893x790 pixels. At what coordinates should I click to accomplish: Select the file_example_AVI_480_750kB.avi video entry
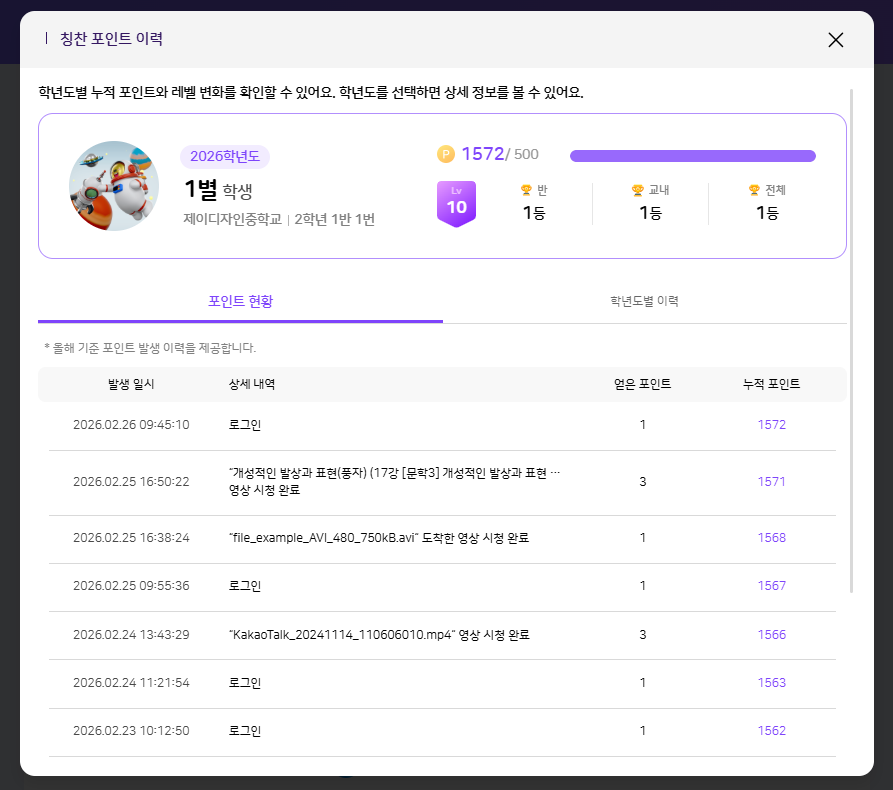(x=378, y=538)
